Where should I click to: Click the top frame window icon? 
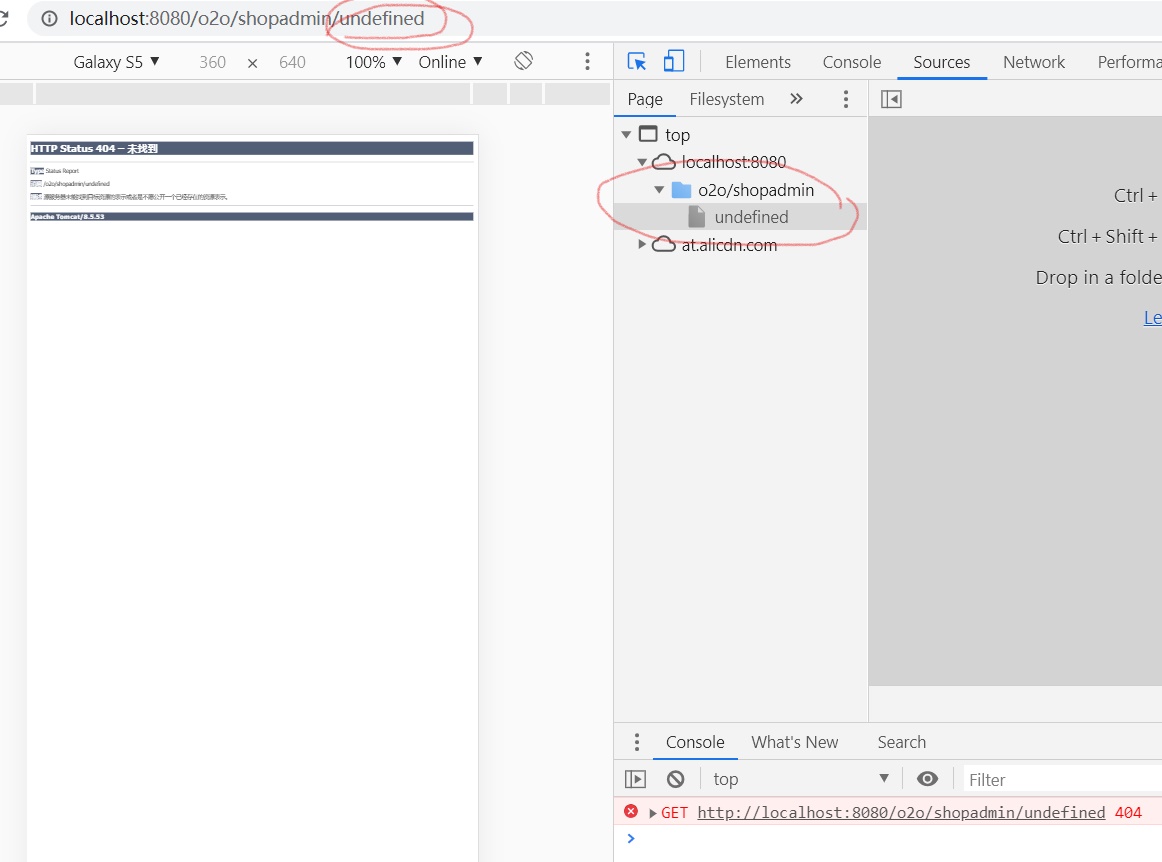pos(648,134)
